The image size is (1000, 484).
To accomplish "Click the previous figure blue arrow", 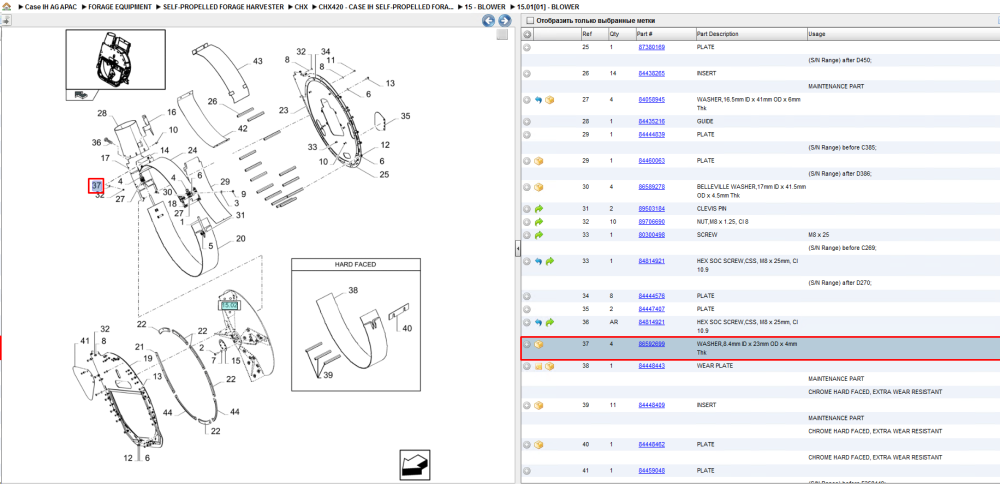I will pos(489,20).
